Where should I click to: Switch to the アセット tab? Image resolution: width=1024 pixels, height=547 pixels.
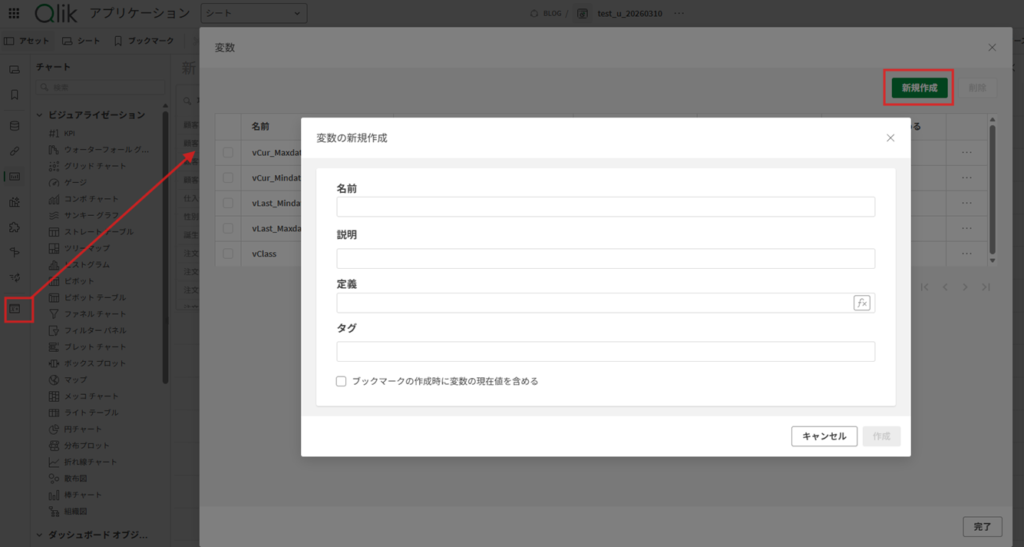click(x=27, y=41)
